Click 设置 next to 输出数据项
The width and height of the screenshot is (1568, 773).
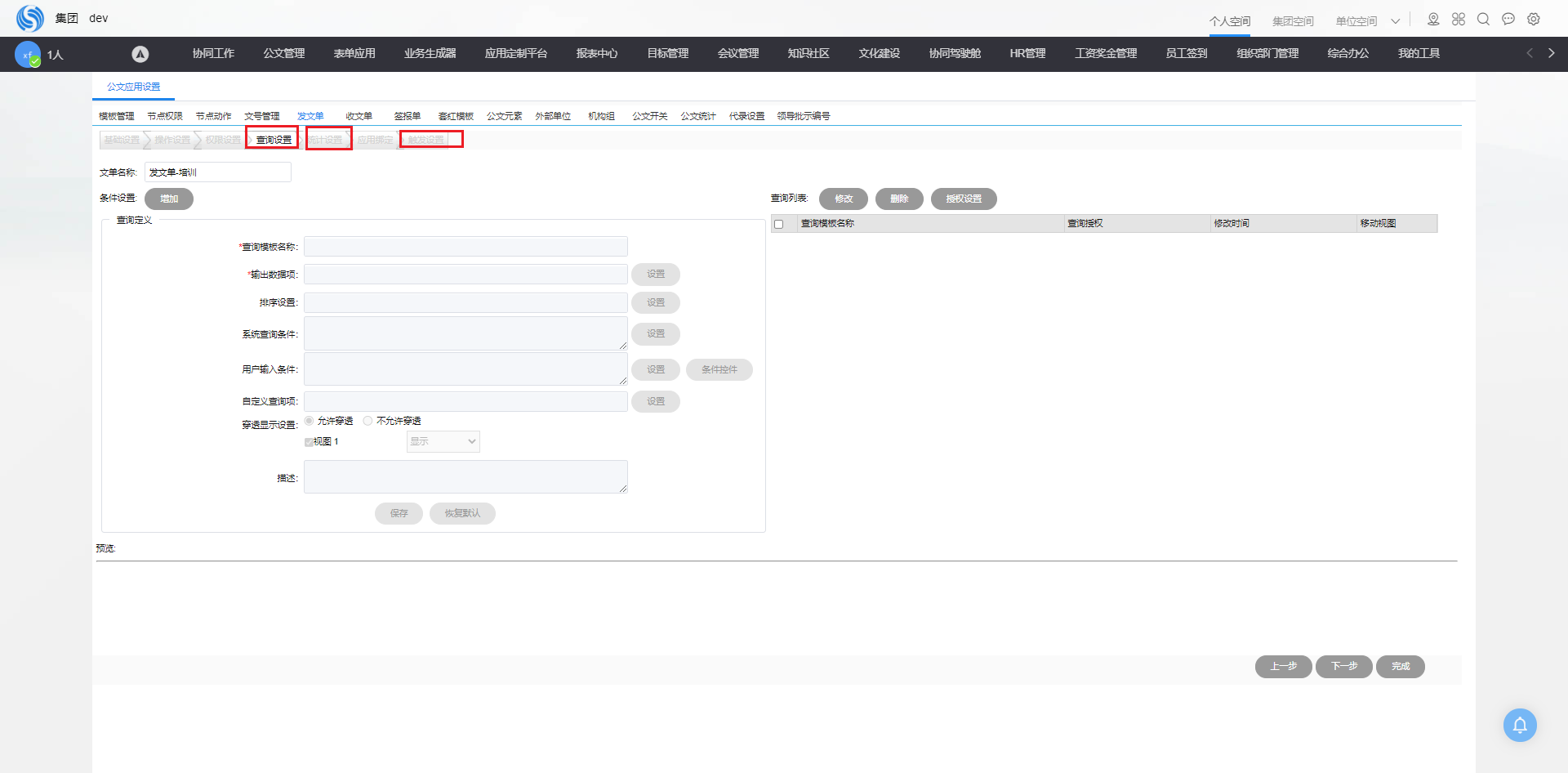(x=656, y=275)
